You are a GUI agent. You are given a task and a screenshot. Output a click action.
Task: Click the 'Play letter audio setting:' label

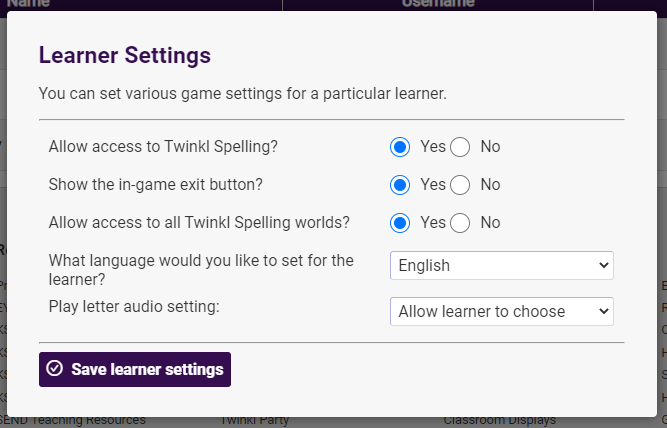(x=134, y=306)
